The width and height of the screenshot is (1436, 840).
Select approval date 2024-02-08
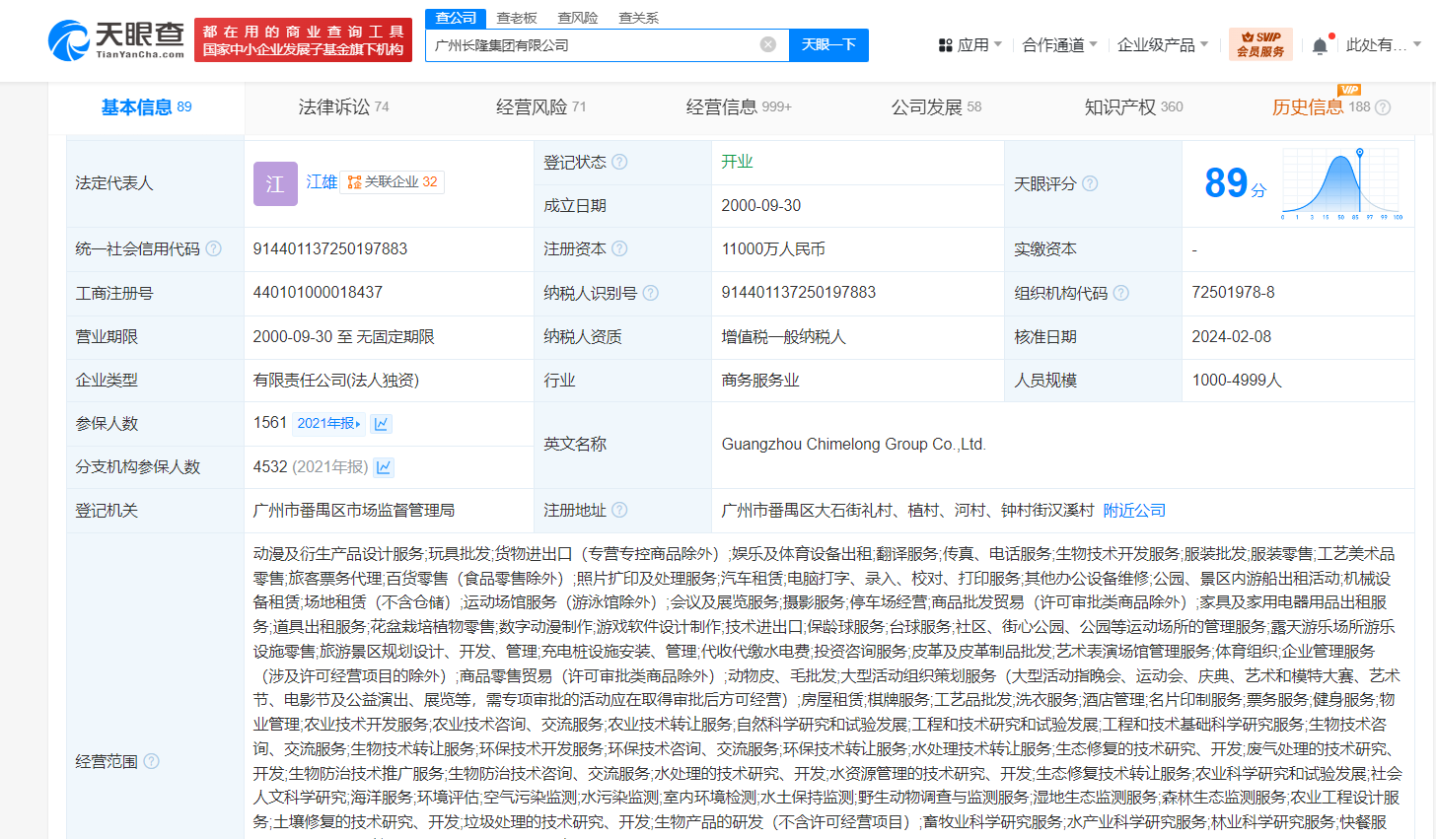(x=1231, y=336)
